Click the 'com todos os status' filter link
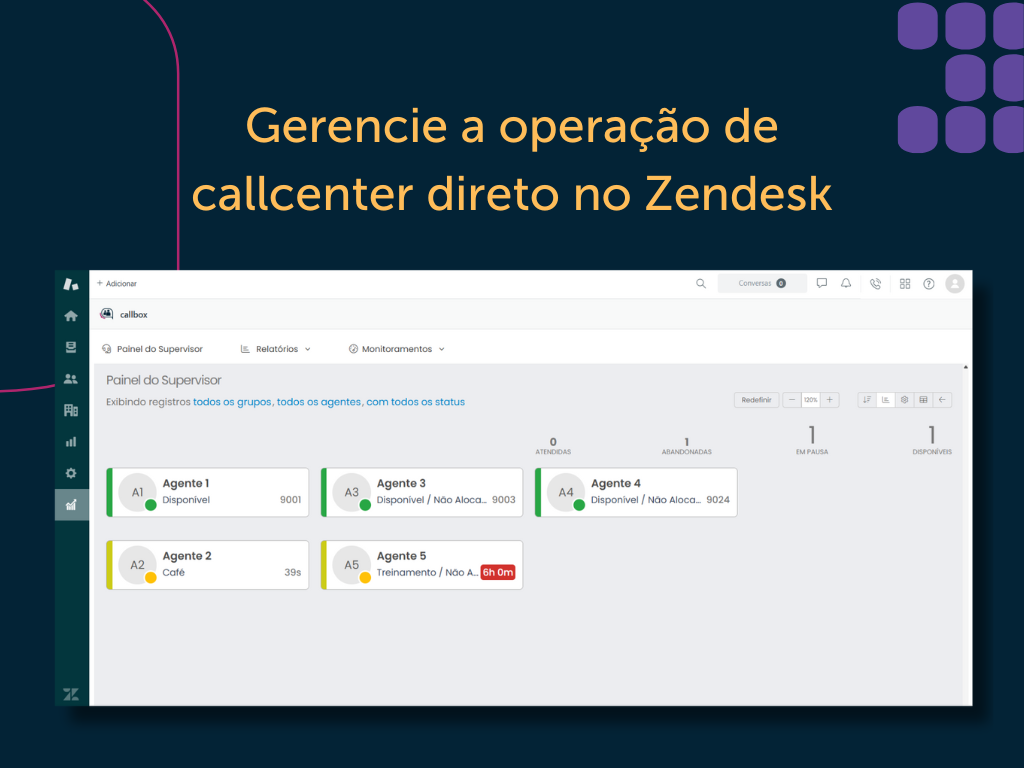The height and width of the screenshot is (768, 1024). (415, 402)
